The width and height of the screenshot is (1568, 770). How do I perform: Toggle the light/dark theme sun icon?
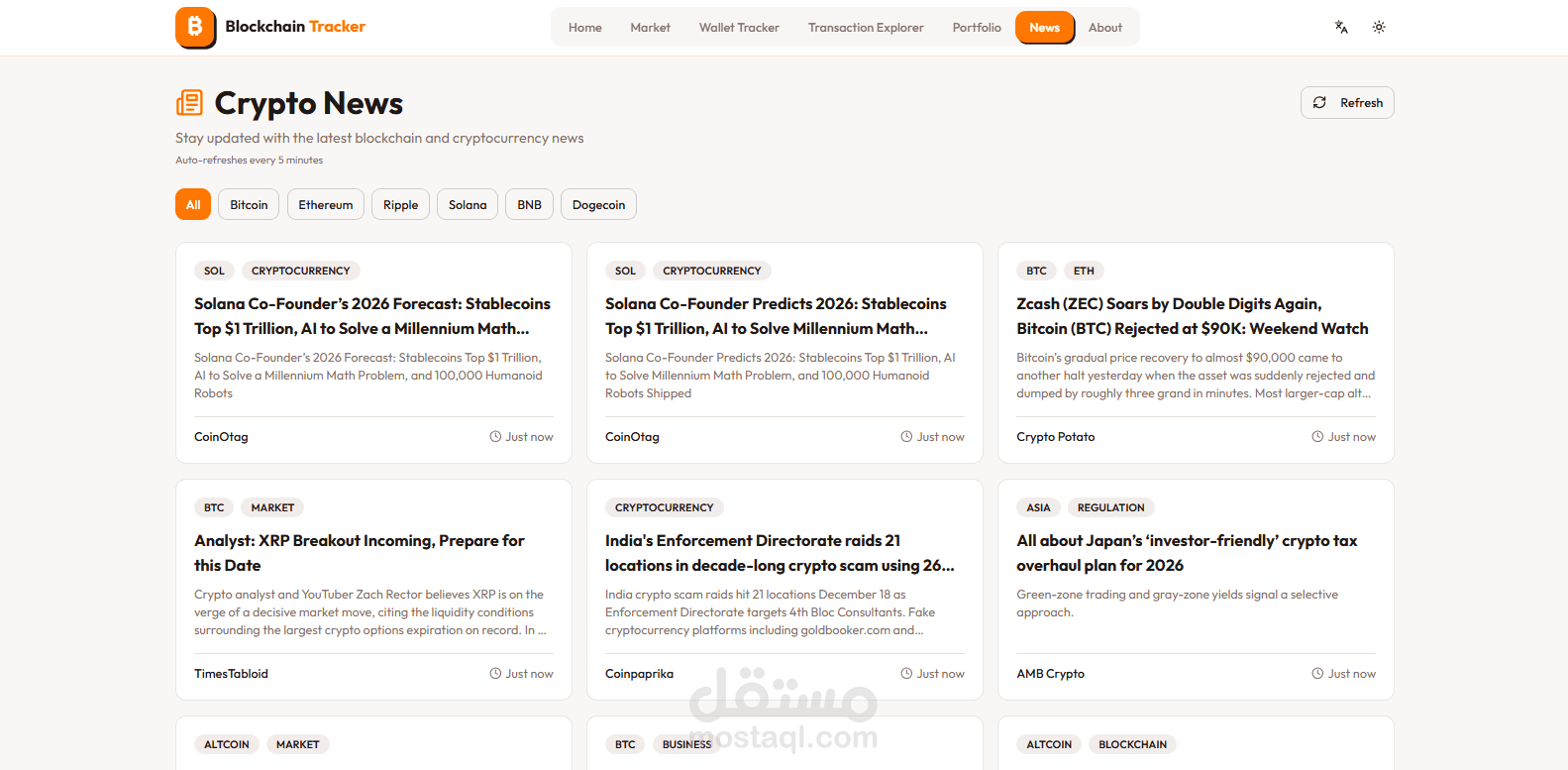[x=1379, y=28]
